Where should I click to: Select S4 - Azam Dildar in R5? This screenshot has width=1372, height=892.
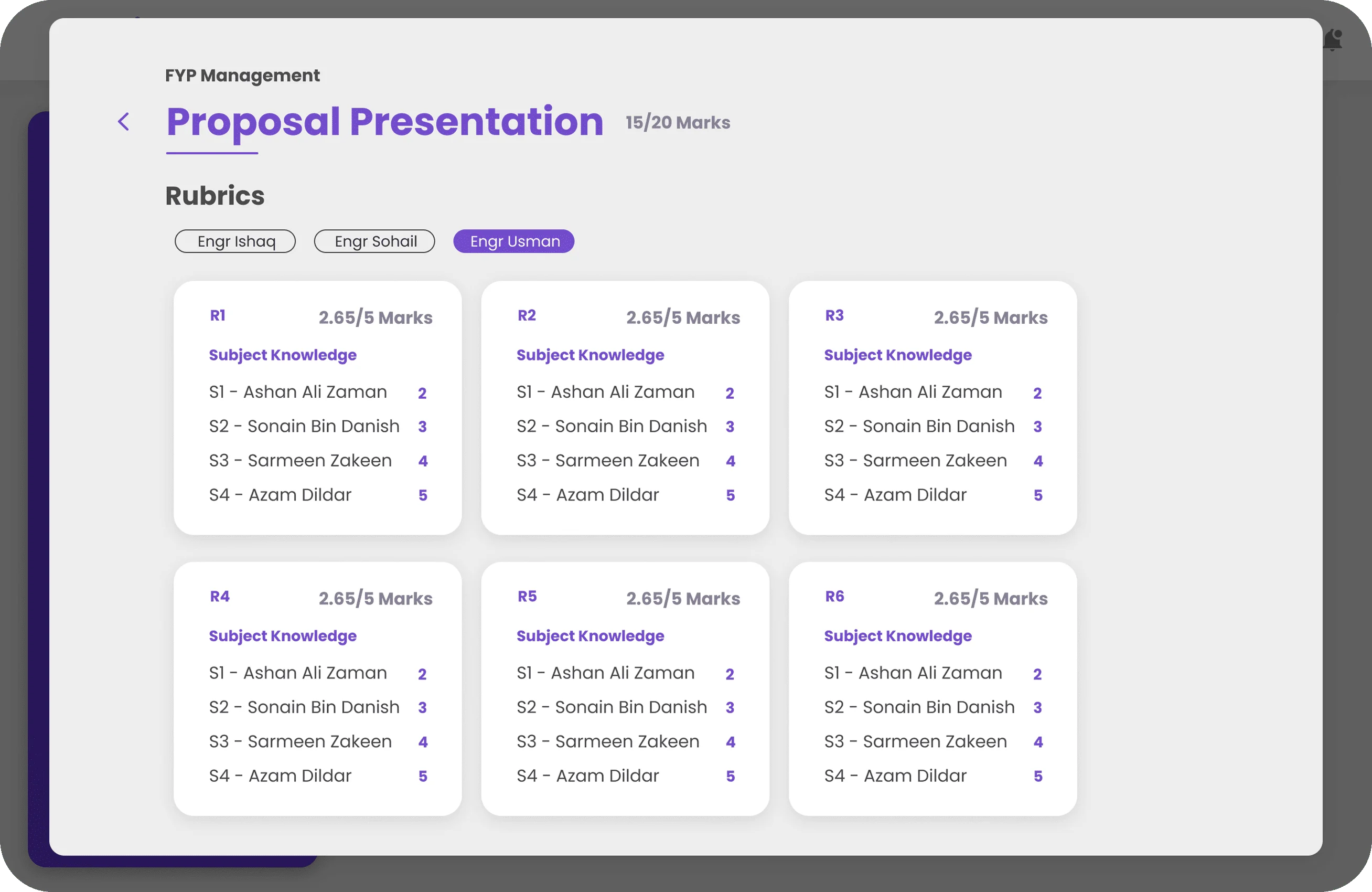pos(588,775)
